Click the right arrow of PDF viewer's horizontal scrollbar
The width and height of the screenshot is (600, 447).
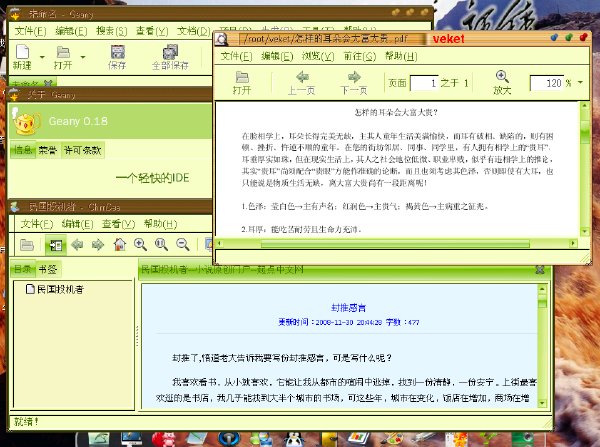[573, 243]
